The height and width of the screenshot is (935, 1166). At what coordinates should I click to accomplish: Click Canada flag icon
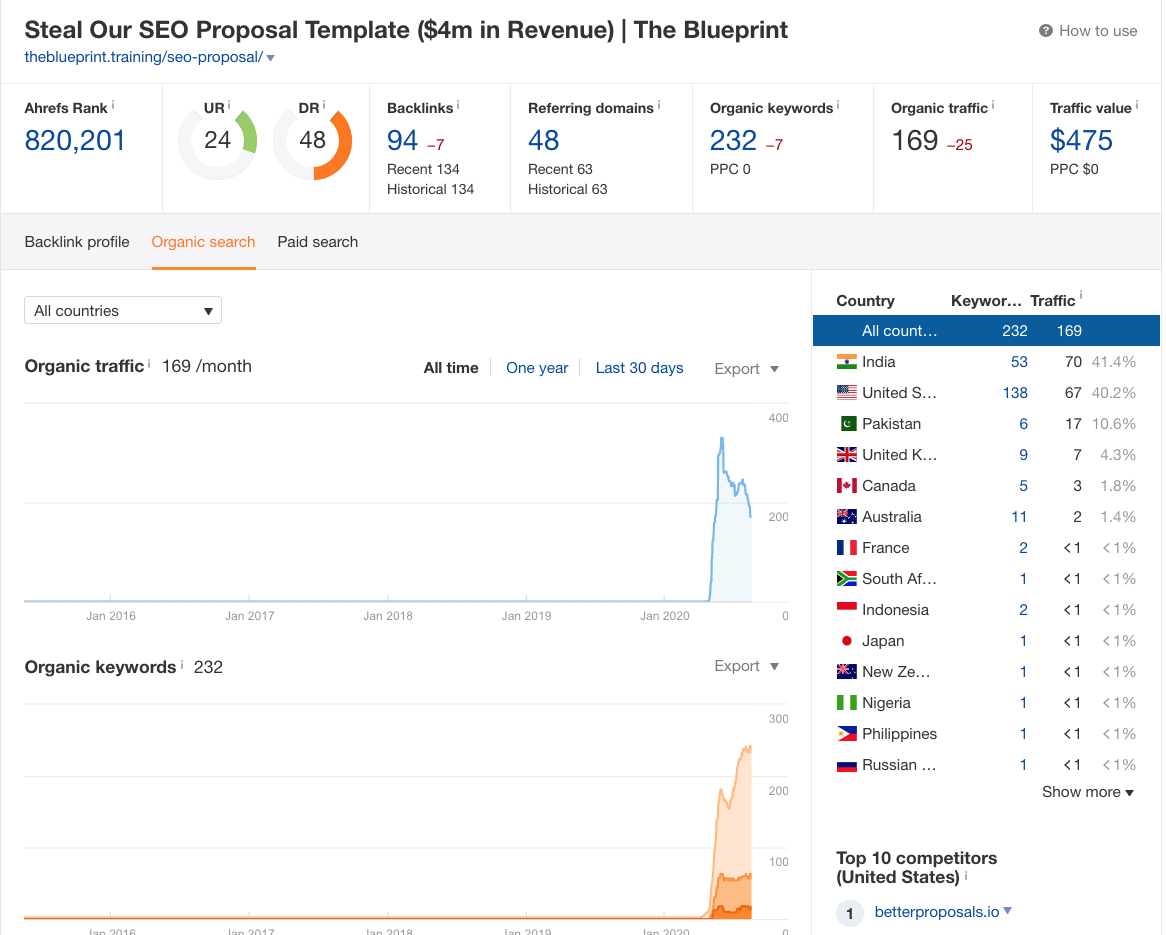tap(846, 486)
